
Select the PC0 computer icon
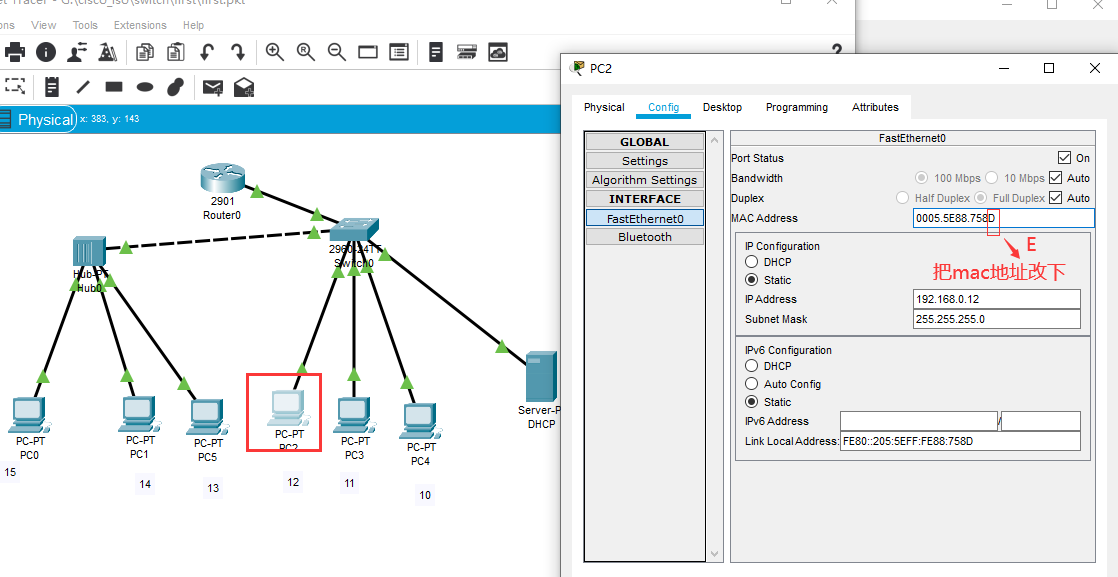[29, 416]
